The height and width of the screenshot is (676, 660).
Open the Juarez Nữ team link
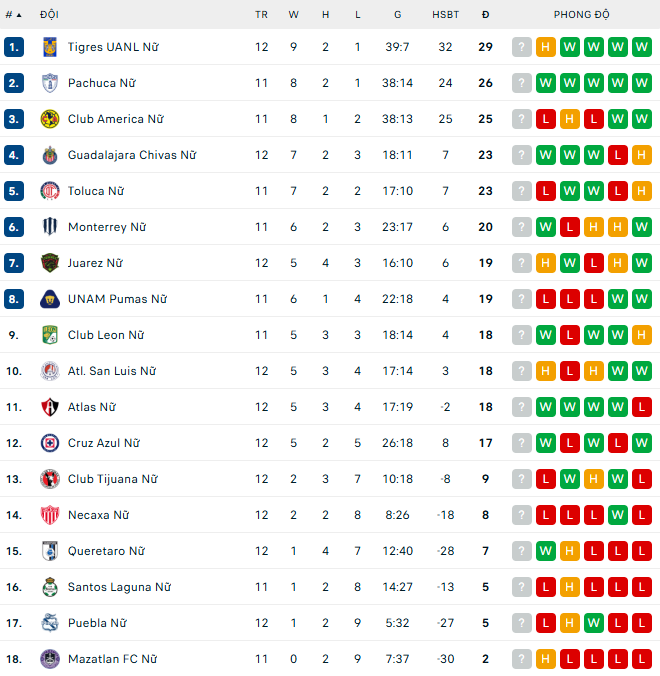tap(95, 263)
